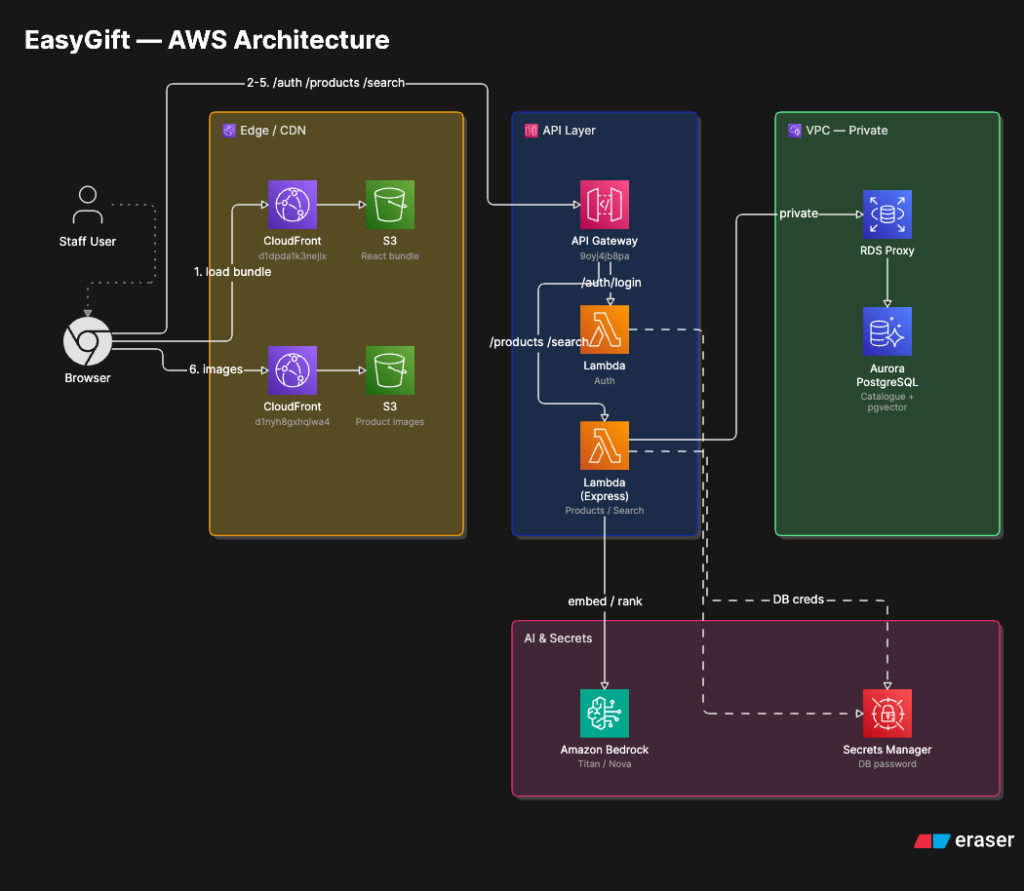The width and height of the screenshot is (1024, 891).
Task: Click the 'Auth' subtitle under Lambda
Action: tap(604, 381)
